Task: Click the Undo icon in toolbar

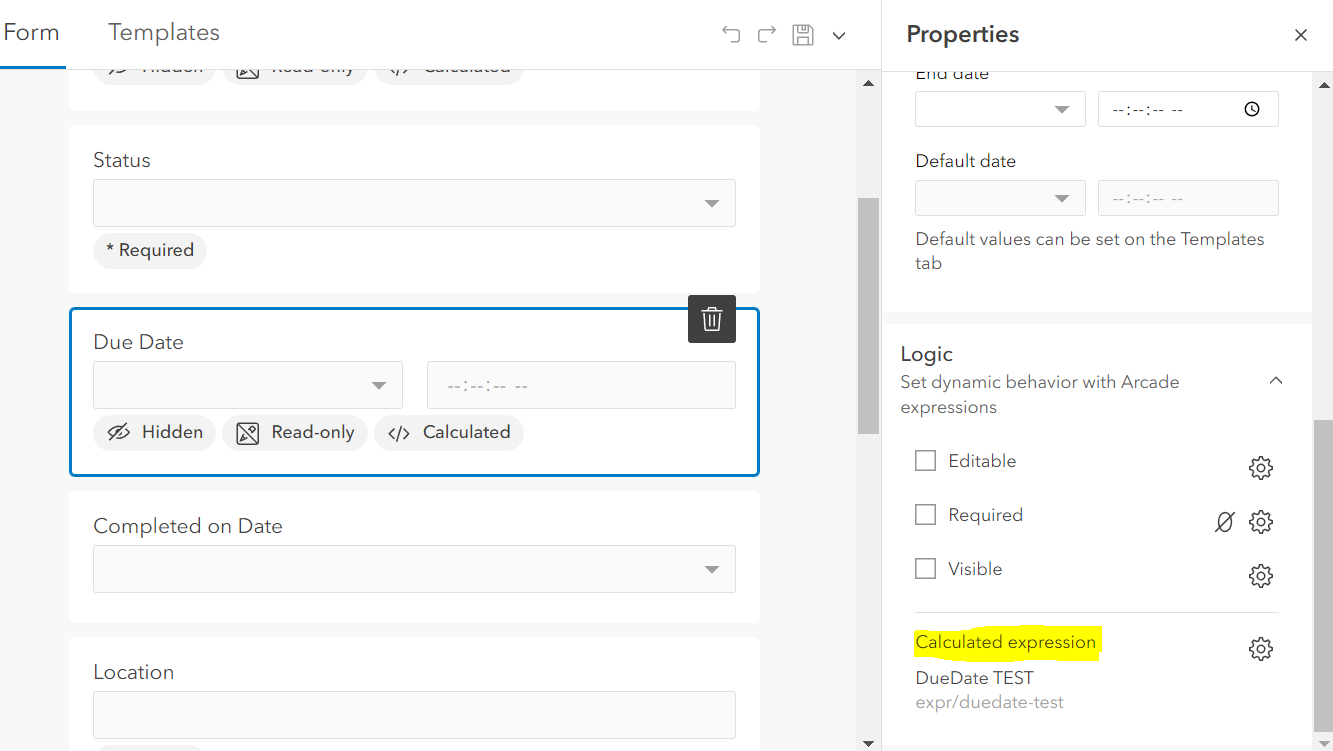Action: 730,33
